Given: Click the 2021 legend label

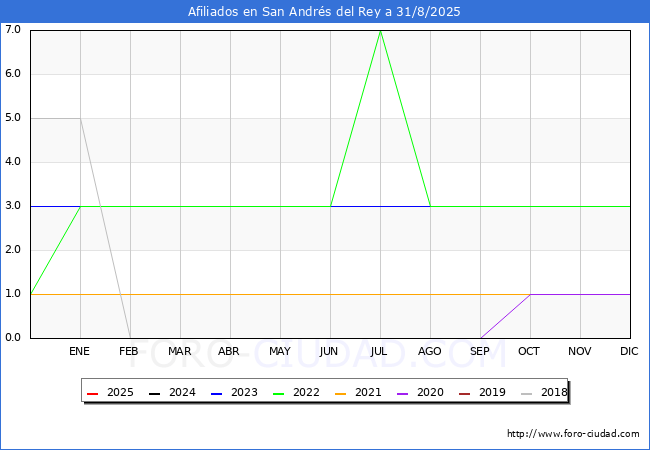Looking at the screenshot, I should (367, 393).
